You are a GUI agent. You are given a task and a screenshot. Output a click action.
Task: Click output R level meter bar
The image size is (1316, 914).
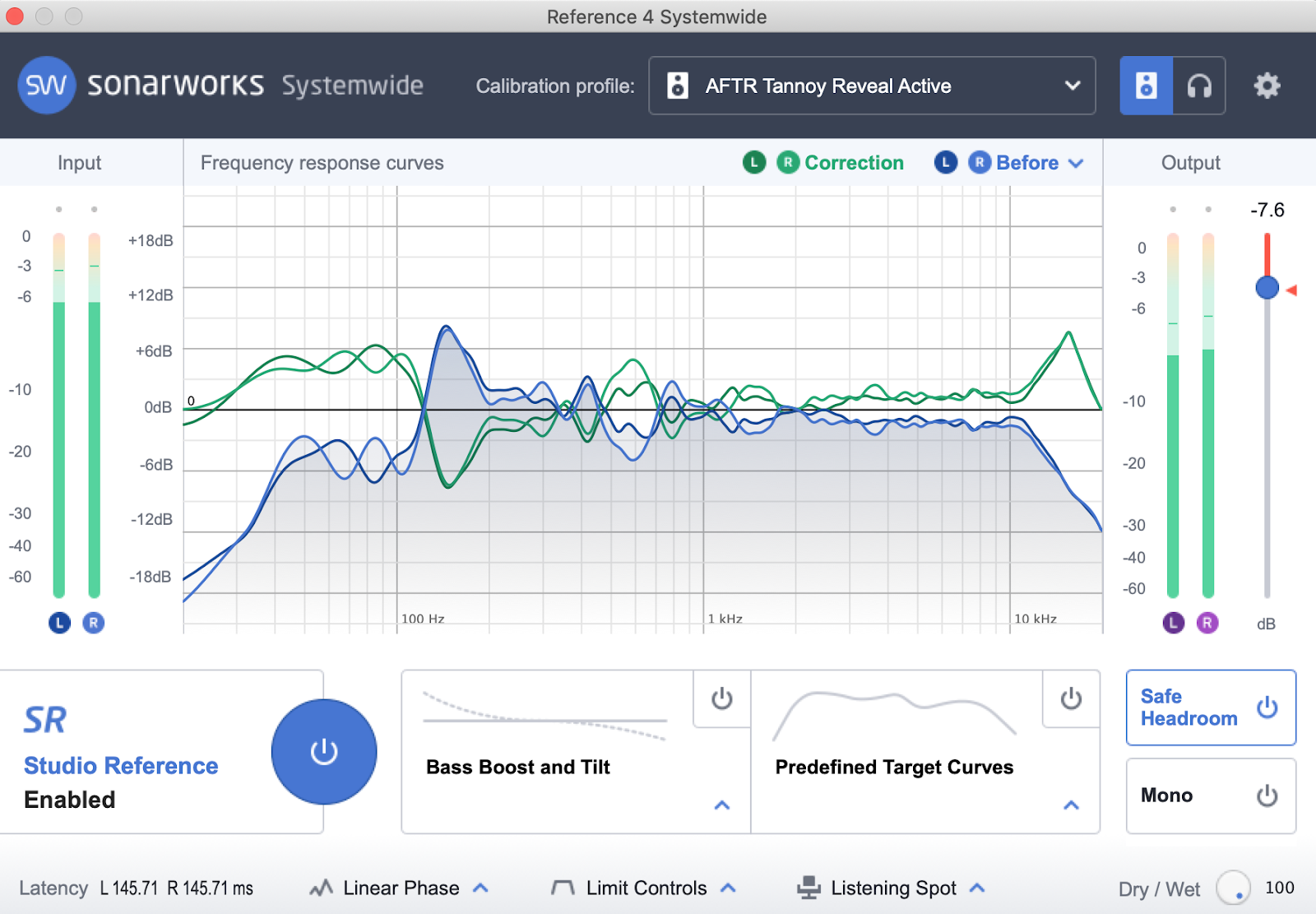(1207, 415)
